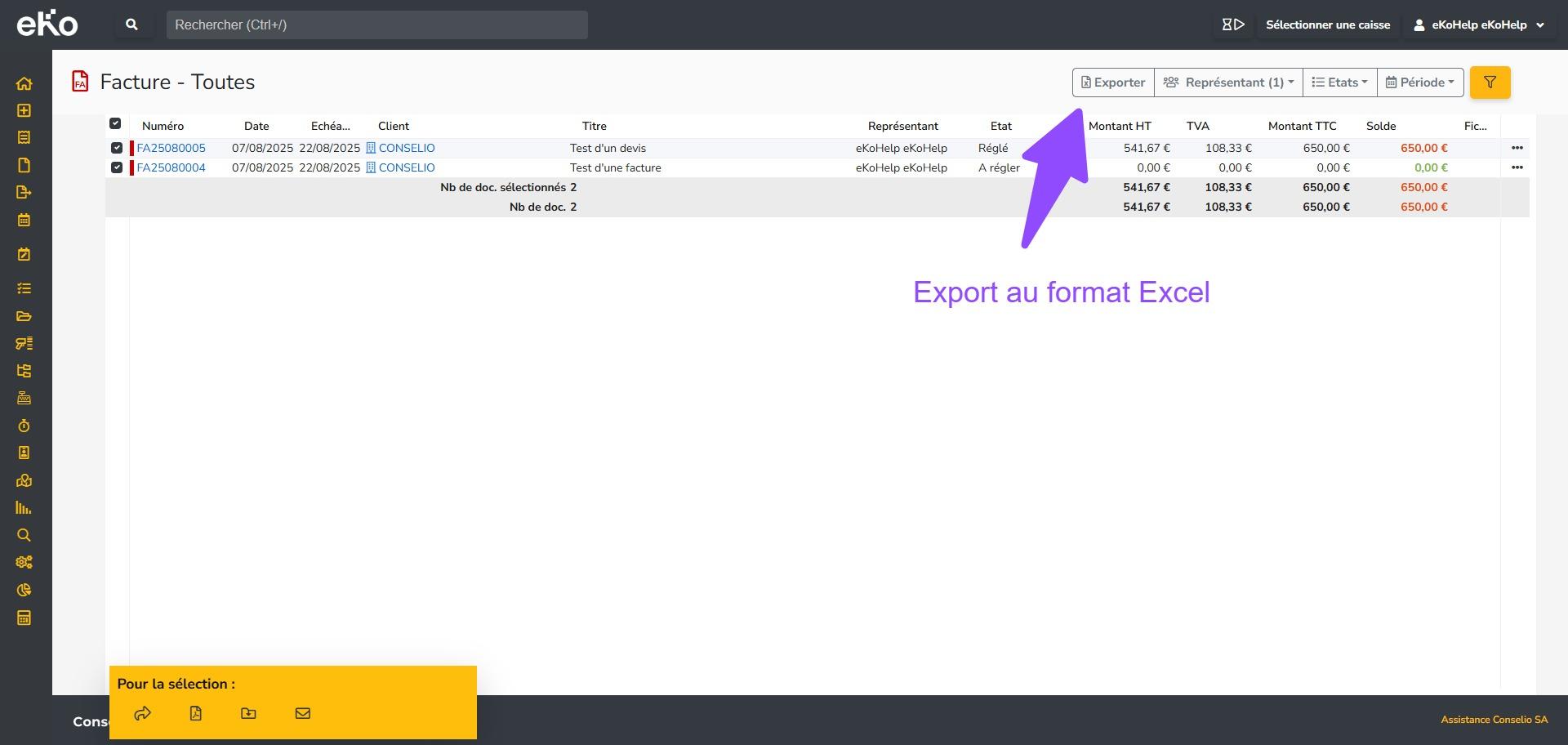
Task: Click the magnifier icon beside the search field
Action: tap(131, 25)
